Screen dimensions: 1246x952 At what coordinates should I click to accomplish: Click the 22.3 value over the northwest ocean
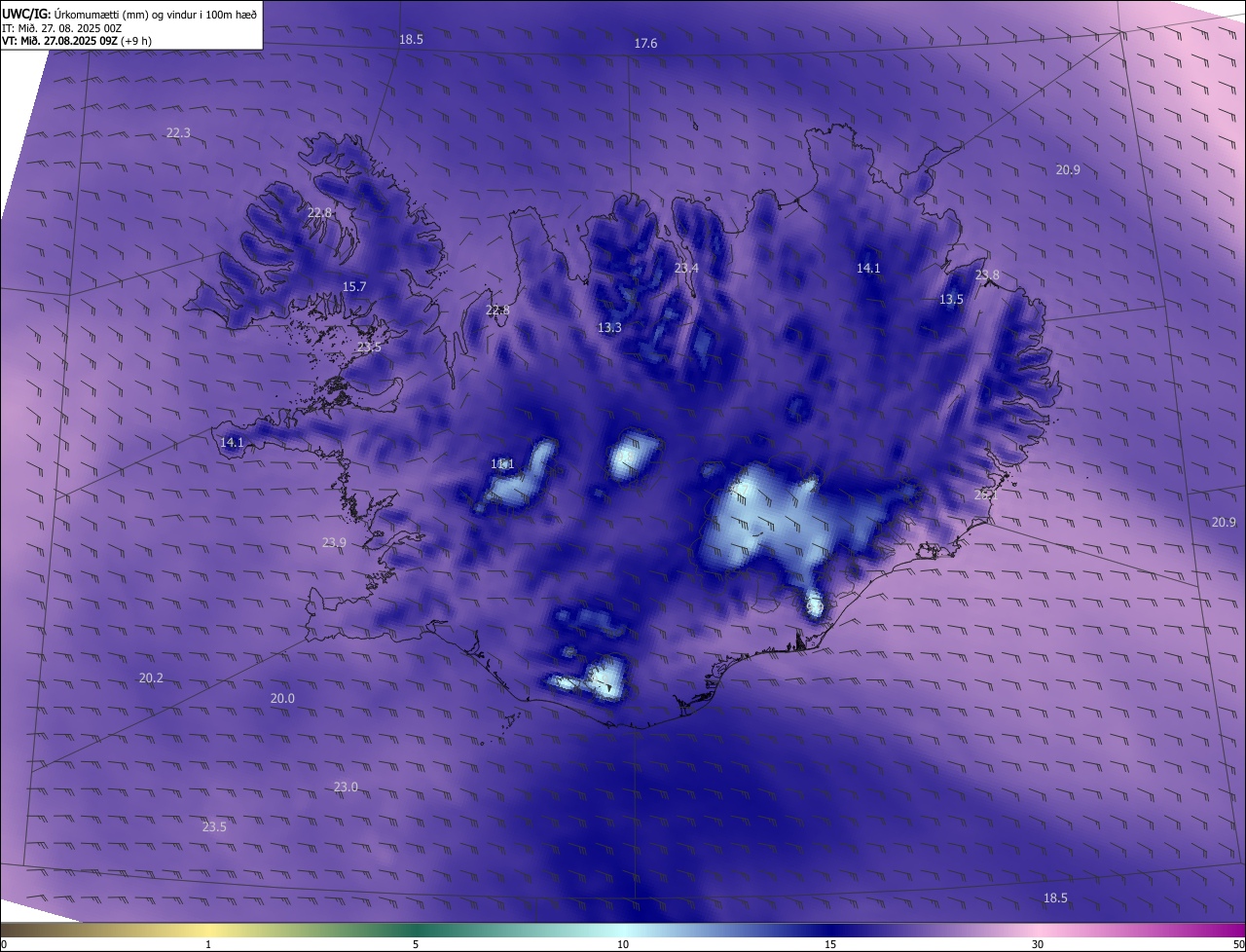click(x=178, y=133)
